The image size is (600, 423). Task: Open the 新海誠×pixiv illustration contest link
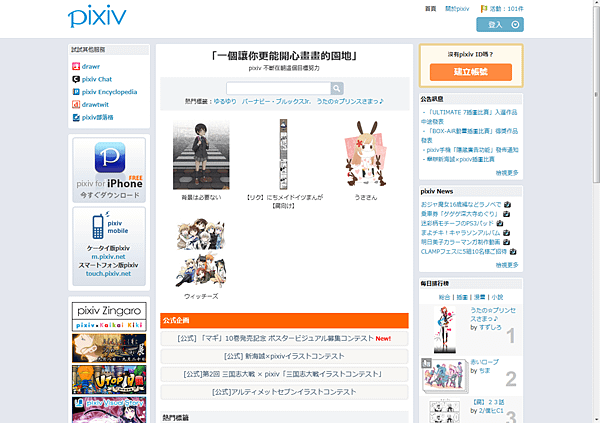point(284,356)
